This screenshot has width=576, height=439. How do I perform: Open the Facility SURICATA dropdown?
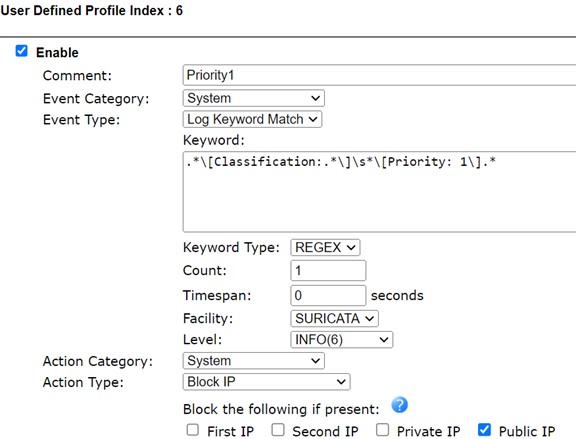pos(334,318)
